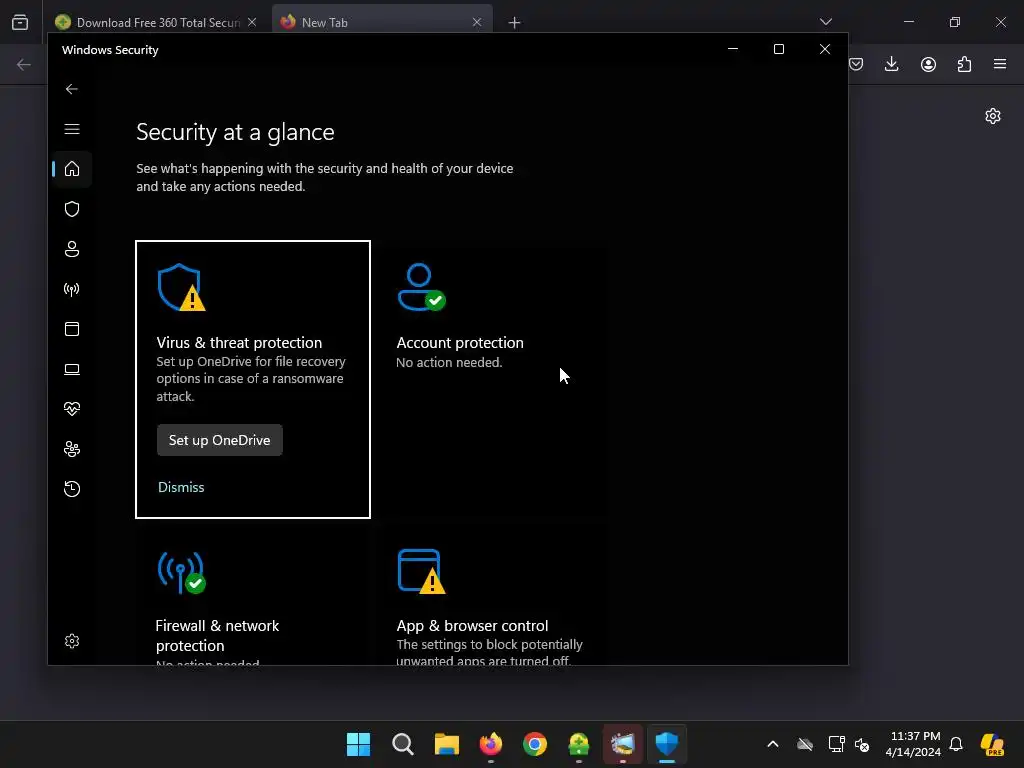Open Windows Security settings gear
Image resolution: width=1024 pixels, height=768 pixels.
pyautogui.click(x=72, y=641)
